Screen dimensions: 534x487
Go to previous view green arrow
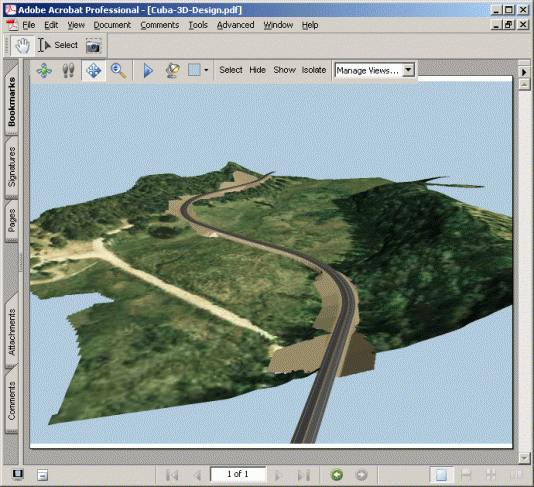coord(337,474)
